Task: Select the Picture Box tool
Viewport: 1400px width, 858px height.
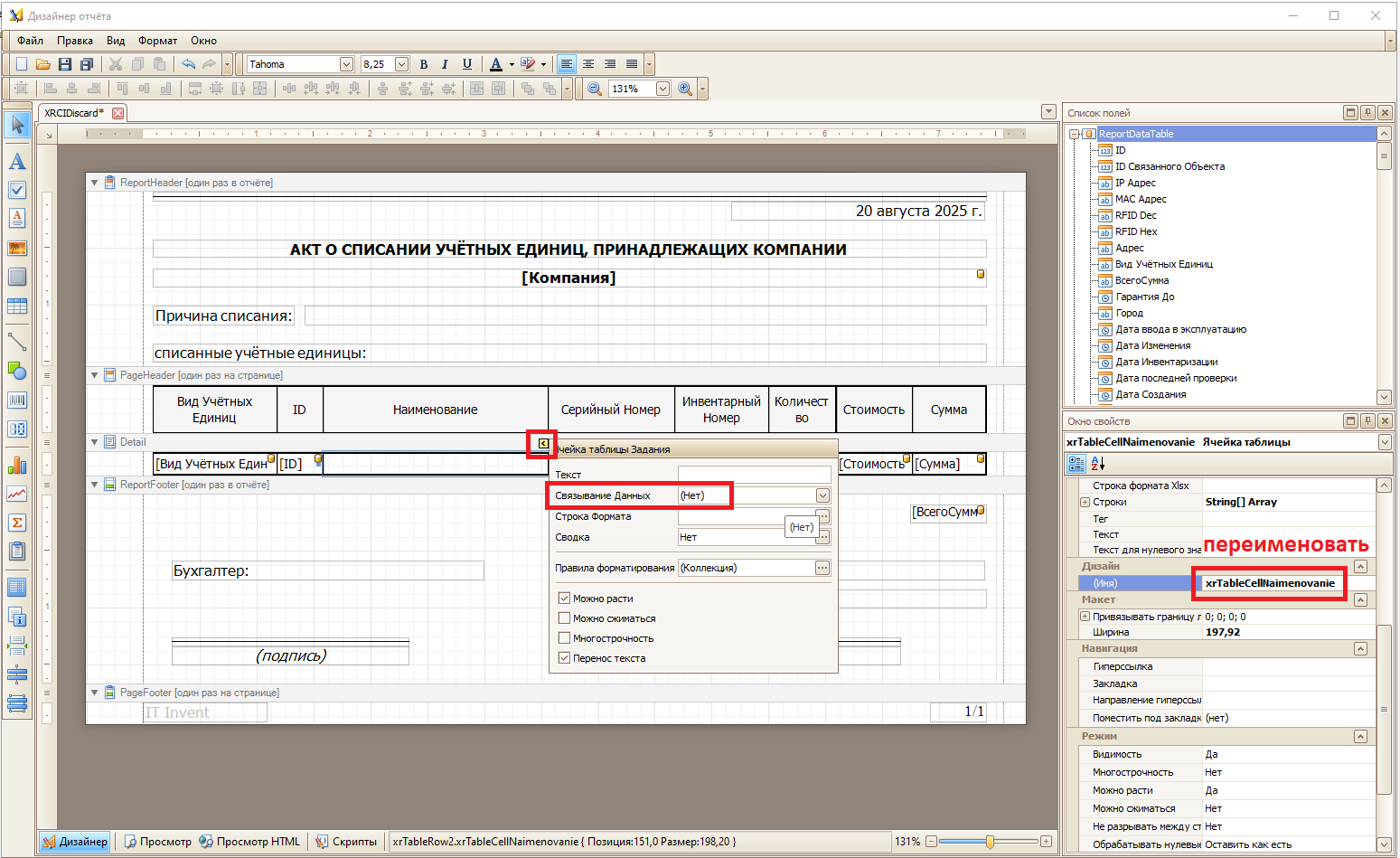Action: click(x=17, y=248)
